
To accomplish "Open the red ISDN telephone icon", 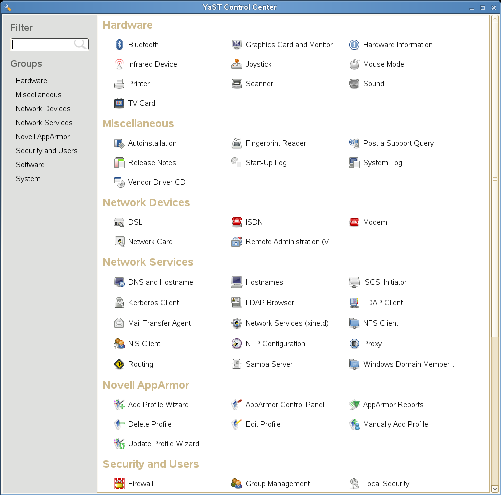I will (237, 222).
